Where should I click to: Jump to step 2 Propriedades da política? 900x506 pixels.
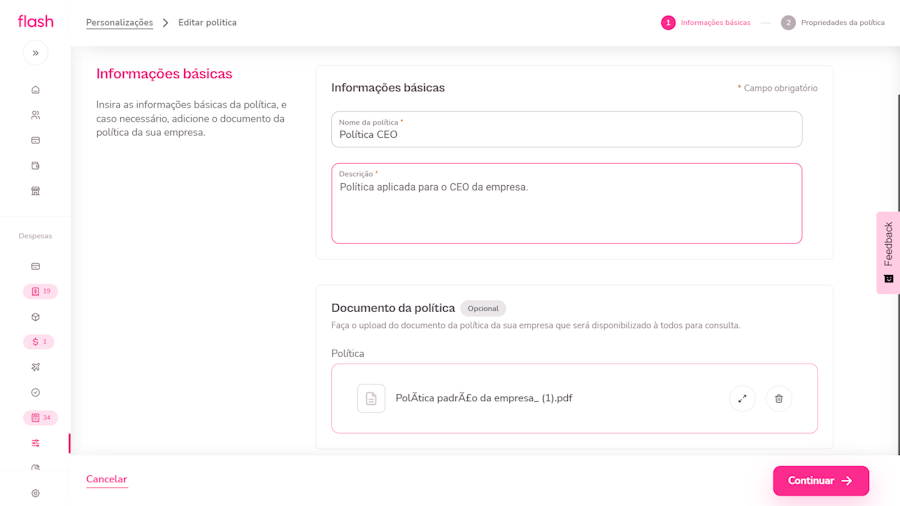[832, 22]
